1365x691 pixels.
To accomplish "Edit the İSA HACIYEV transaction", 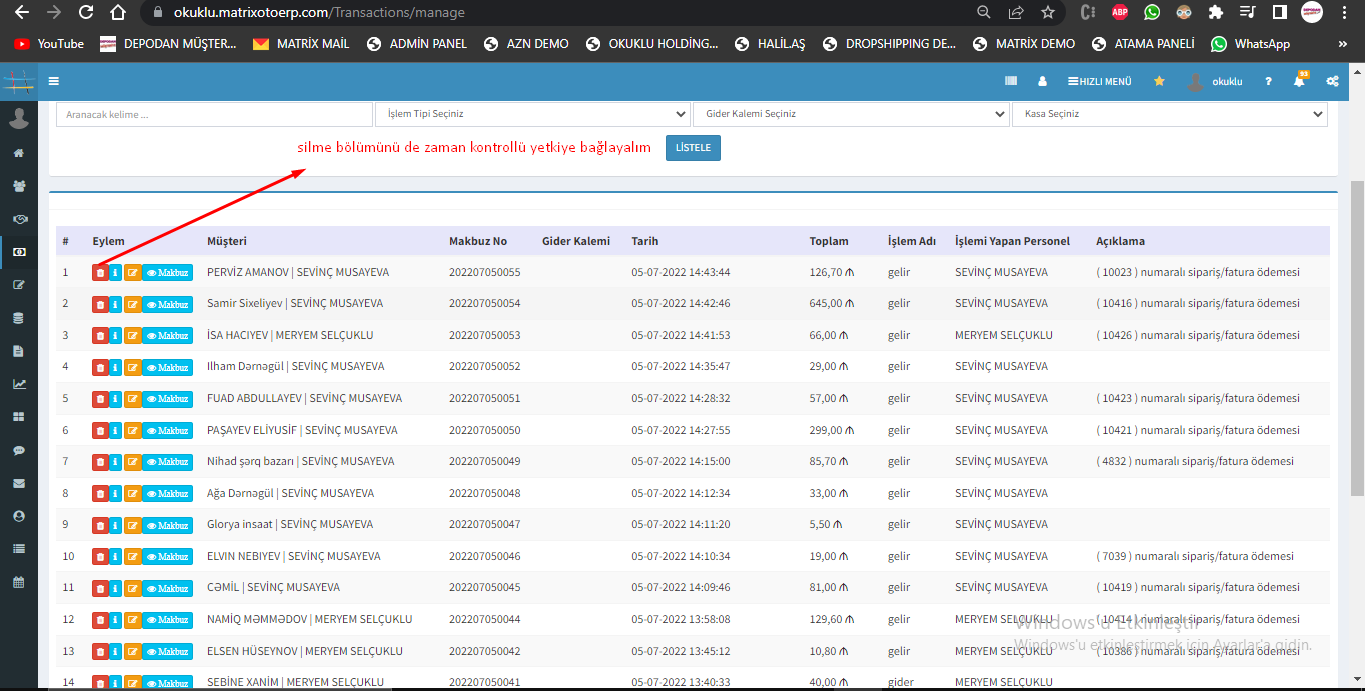I will tap(132, 335).
